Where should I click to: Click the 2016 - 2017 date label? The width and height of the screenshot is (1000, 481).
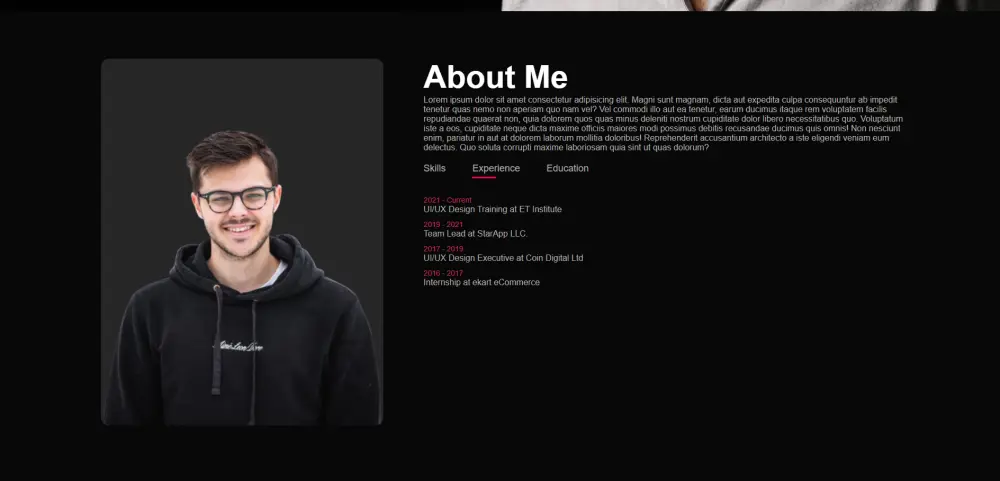point(443,273)
